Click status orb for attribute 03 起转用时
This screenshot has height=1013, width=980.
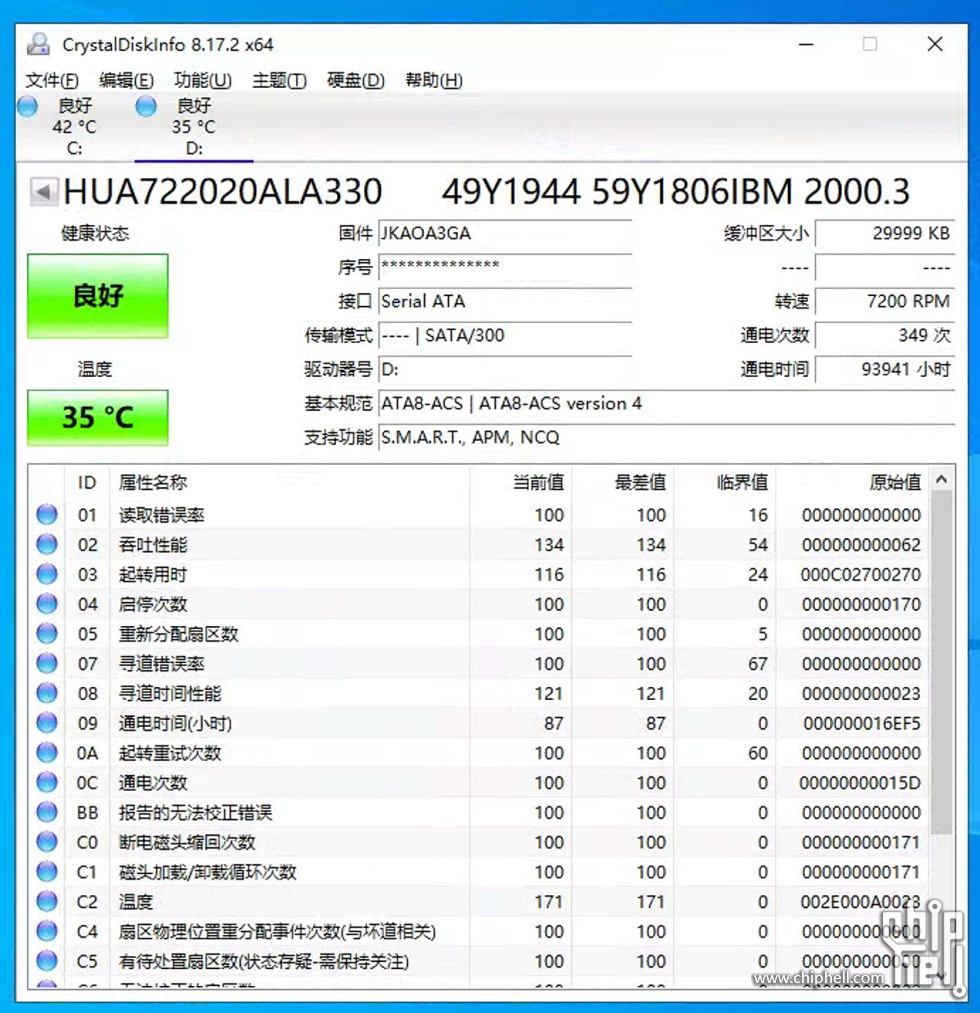47,574
